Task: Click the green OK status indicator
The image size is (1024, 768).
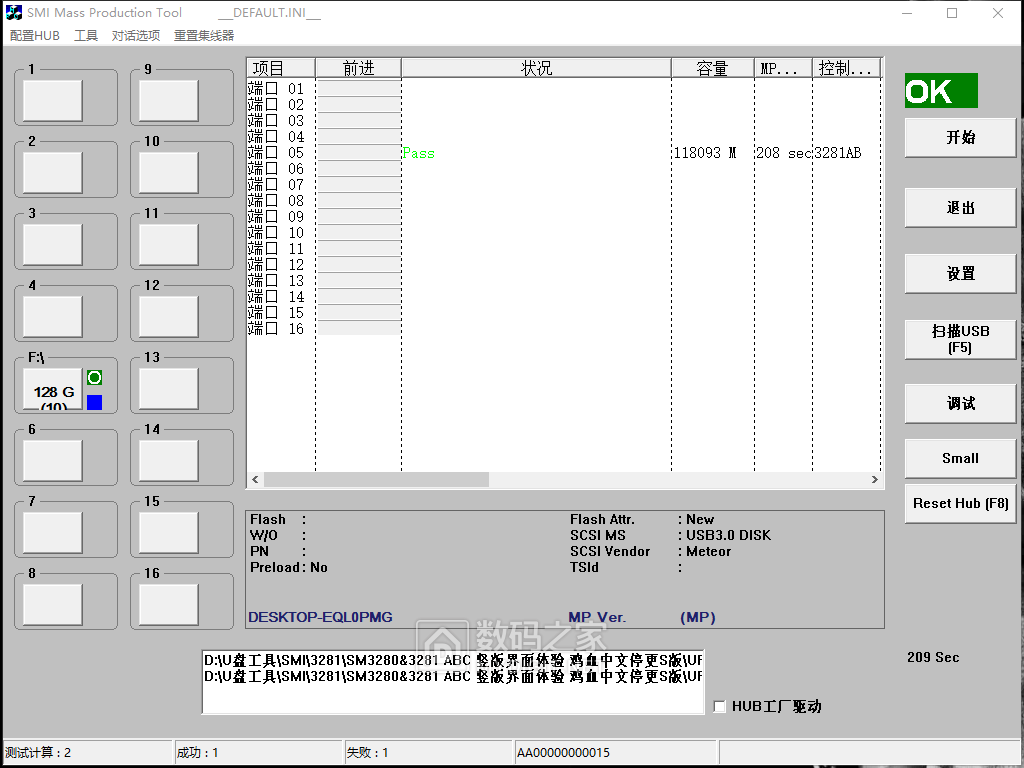Action: [940, 91]
